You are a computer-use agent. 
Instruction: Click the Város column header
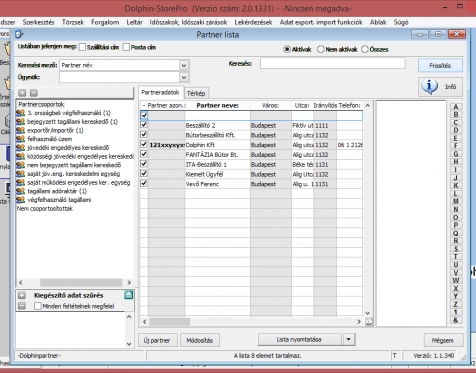[x=270, y=106]
